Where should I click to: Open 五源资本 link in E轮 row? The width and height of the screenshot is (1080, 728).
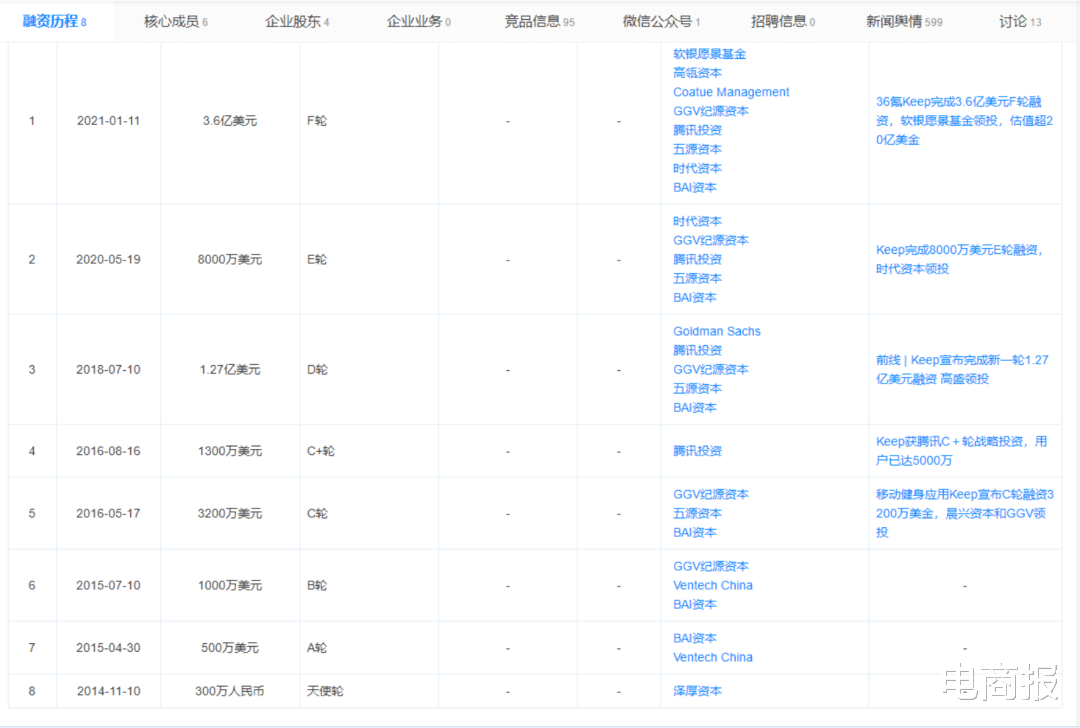pos(697,278)
